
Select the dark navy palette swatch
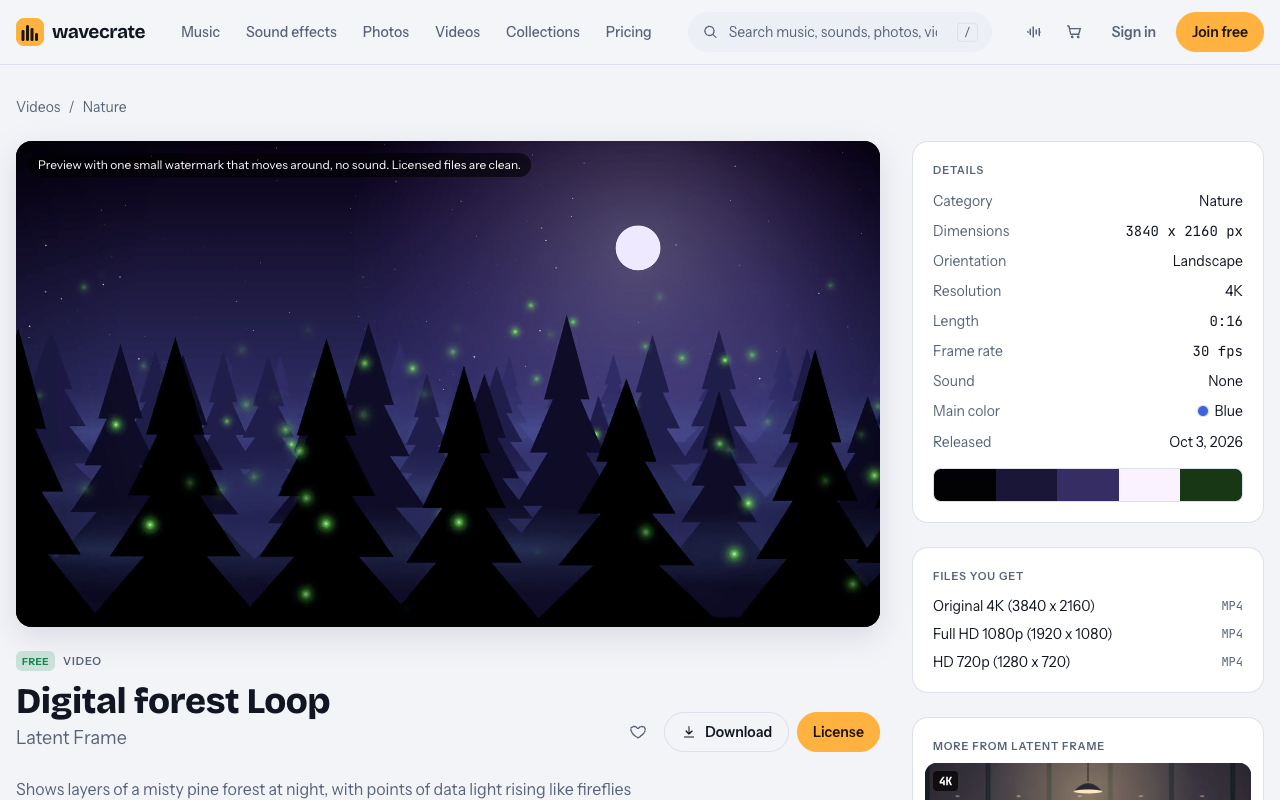pos(1026,485)
